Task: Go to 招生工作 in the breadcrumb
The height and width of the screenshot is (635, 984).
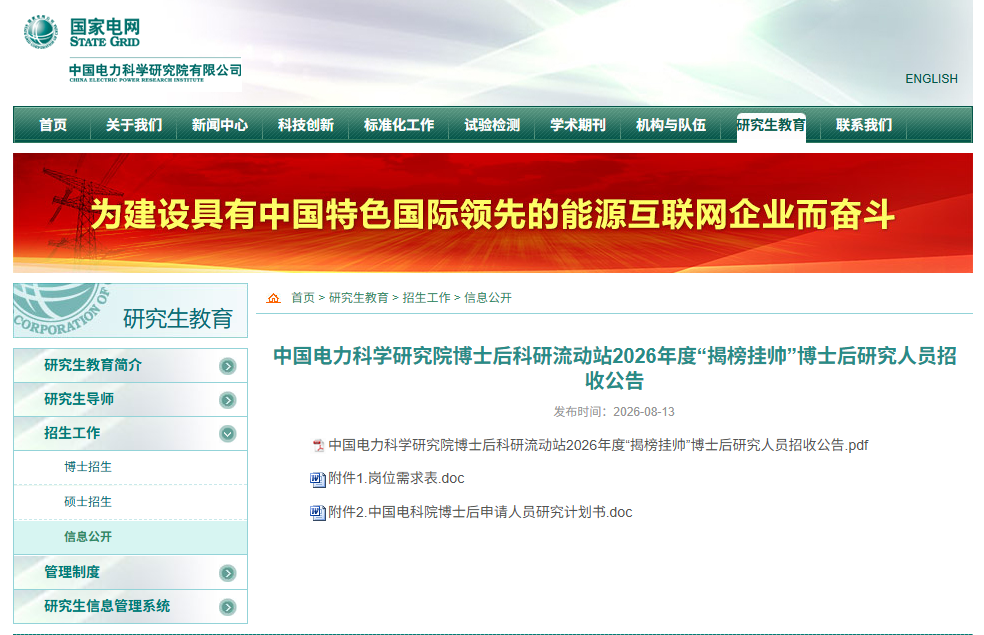Action: 426,298
